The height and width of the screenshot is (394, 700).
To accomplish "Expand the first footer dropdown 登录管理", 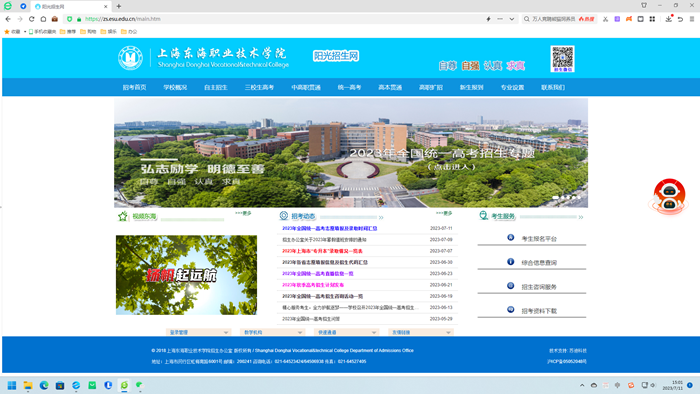I will (x=199, y=332).
